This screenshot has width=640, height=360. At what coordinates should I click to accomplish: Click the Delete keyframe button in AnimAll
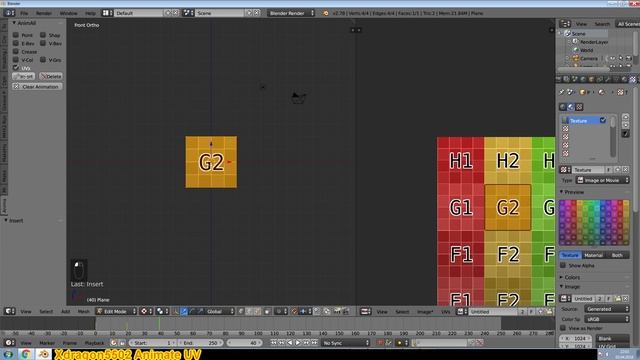pos(51,76)
